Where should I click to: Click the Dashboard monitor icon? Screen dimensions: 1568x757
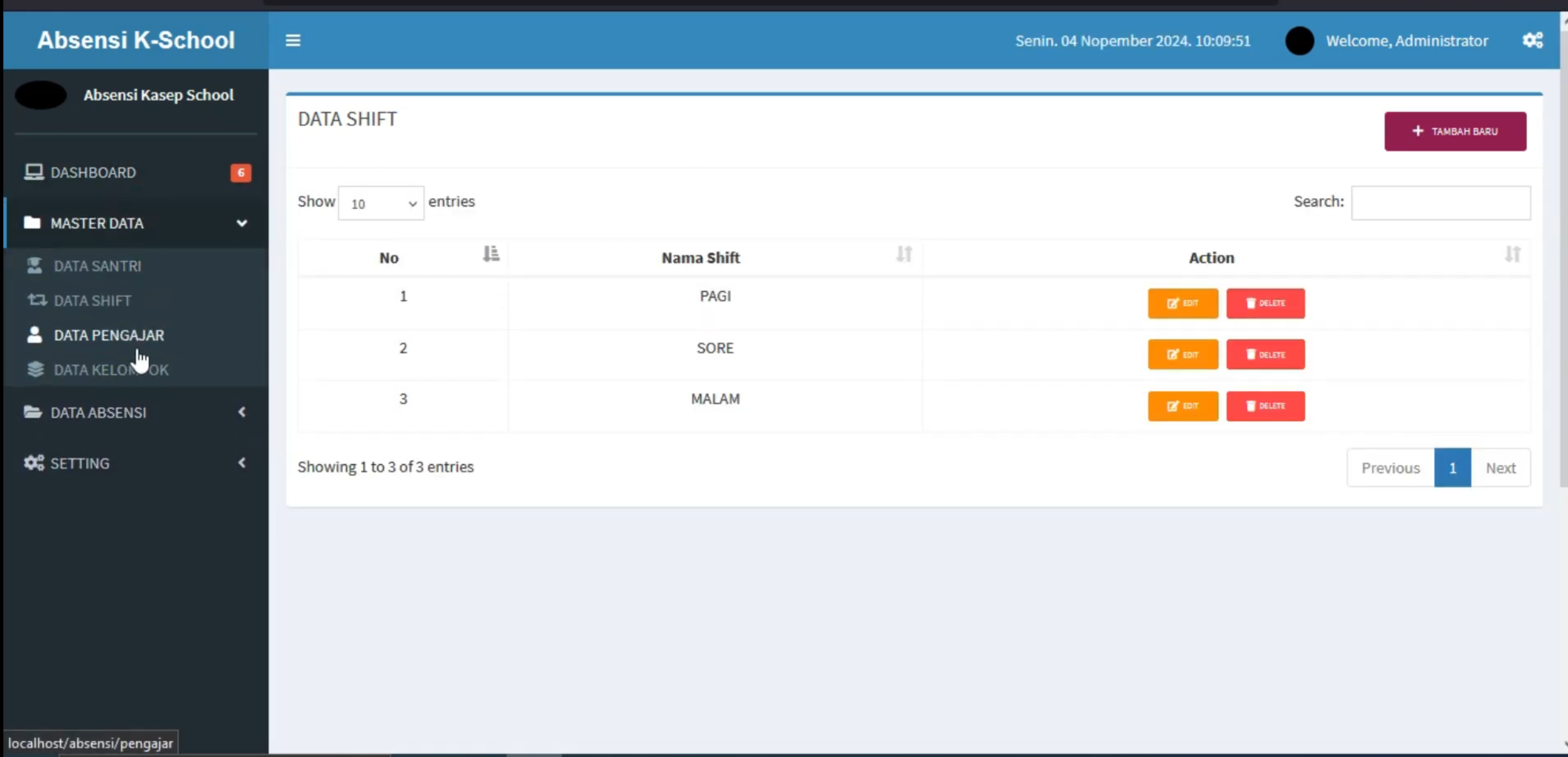tap(34, 172)
